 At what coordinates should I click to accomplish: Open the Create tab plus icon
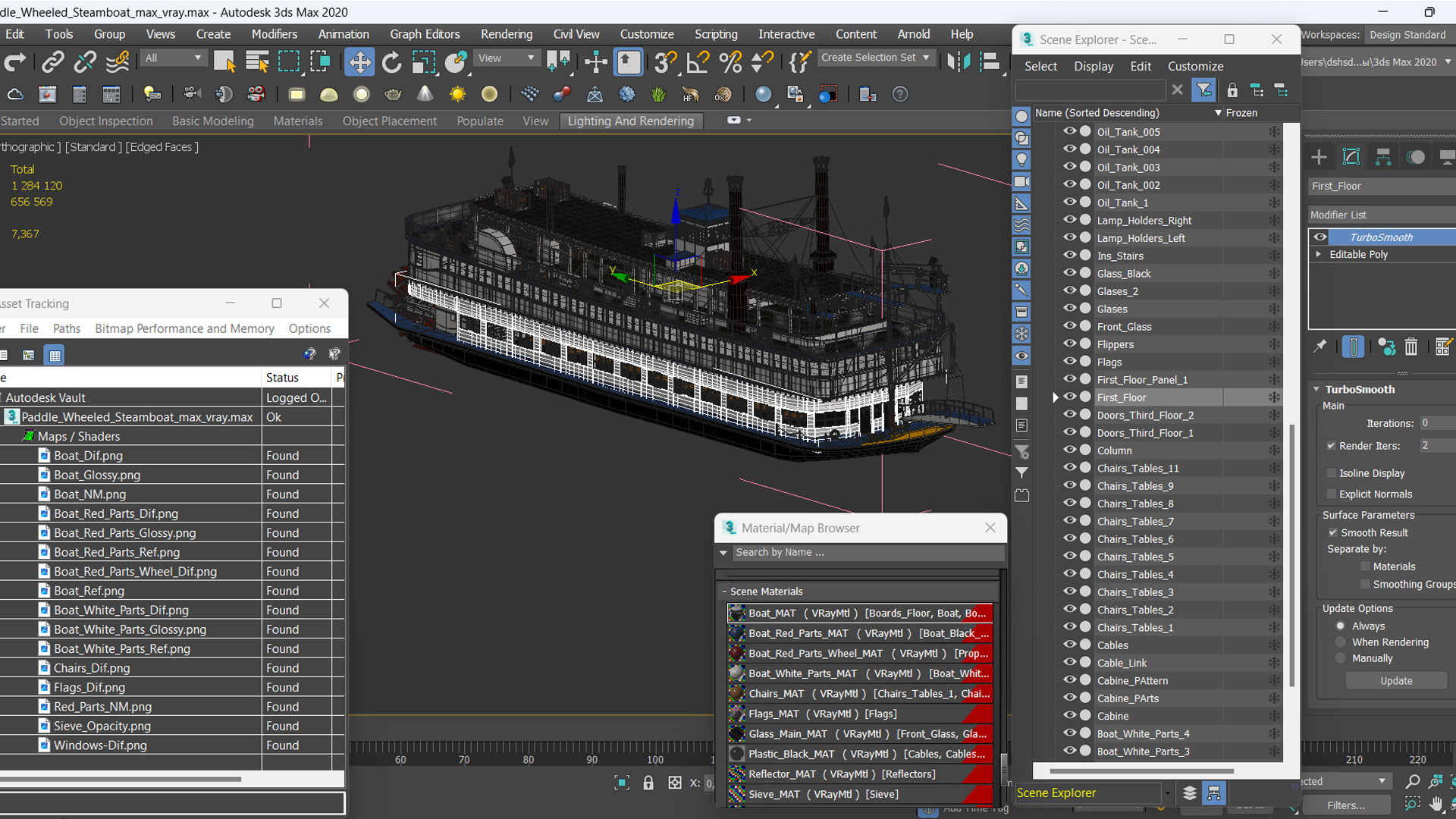click(1319, 157)
